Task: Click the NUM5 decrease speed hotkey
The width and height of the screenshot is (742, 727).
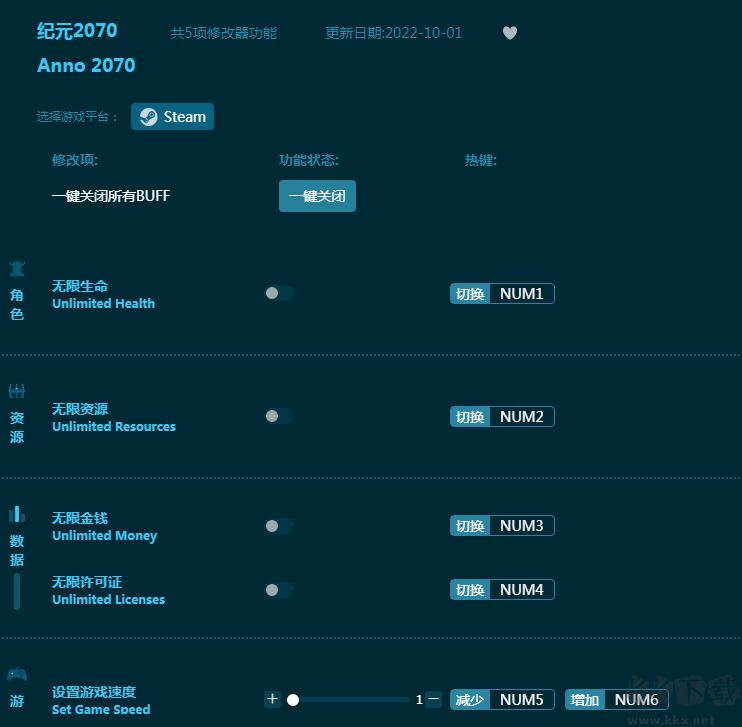Action: (x=521, y=700)
